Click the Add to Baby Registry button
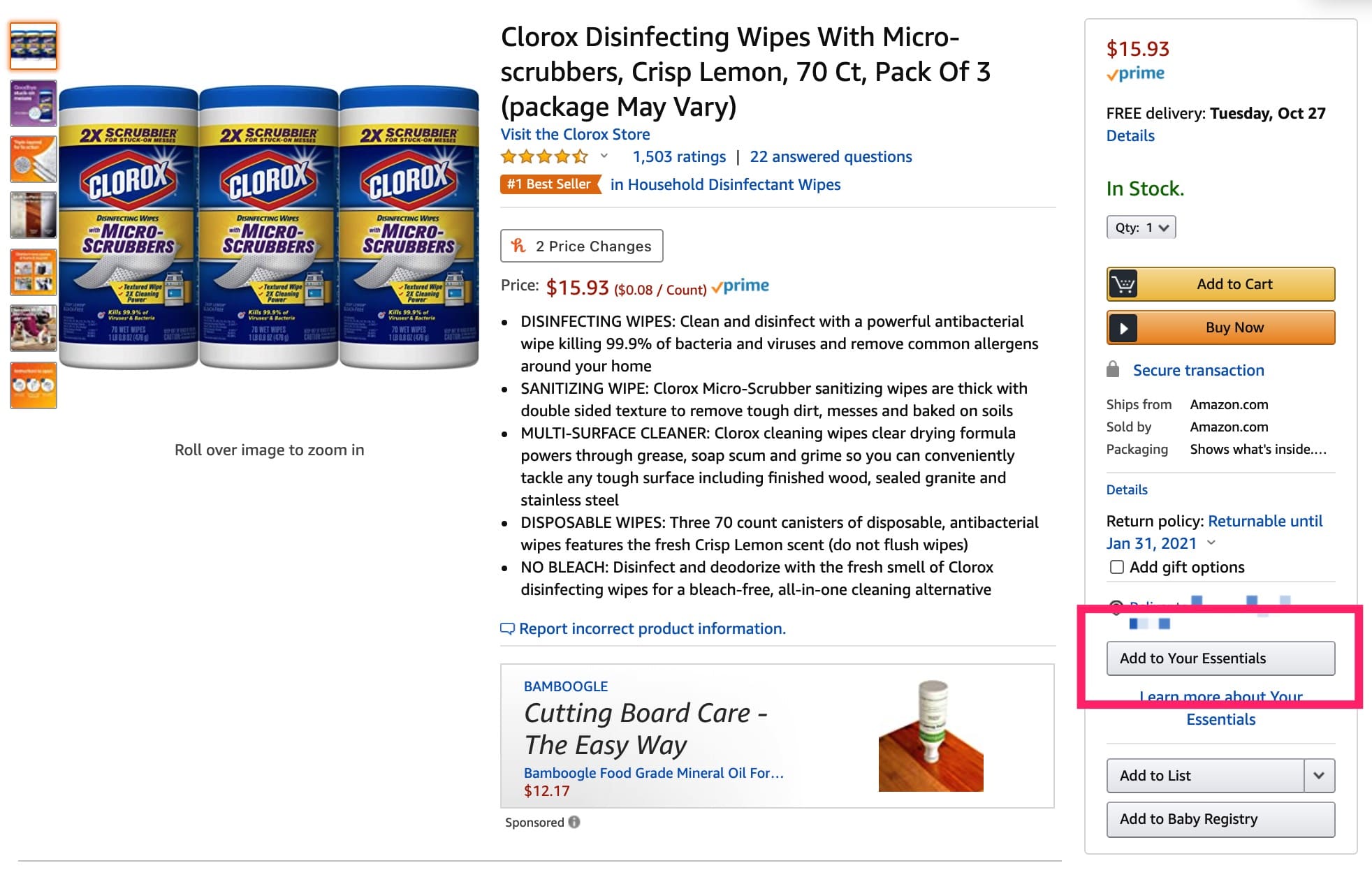The image size is (1372, 870). point(1220,819)
